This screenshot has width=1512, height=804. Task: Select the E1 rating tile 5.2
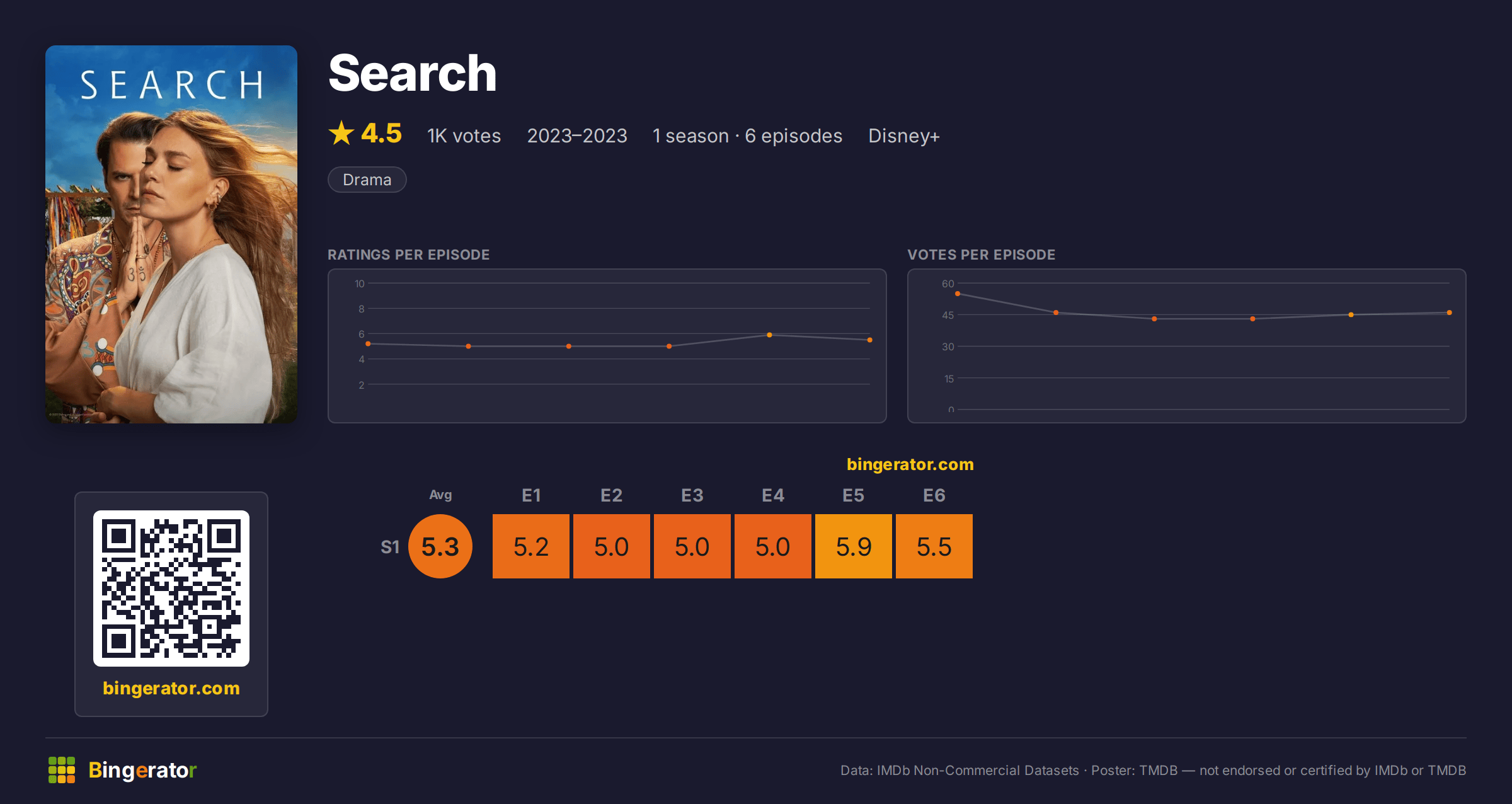531,546
